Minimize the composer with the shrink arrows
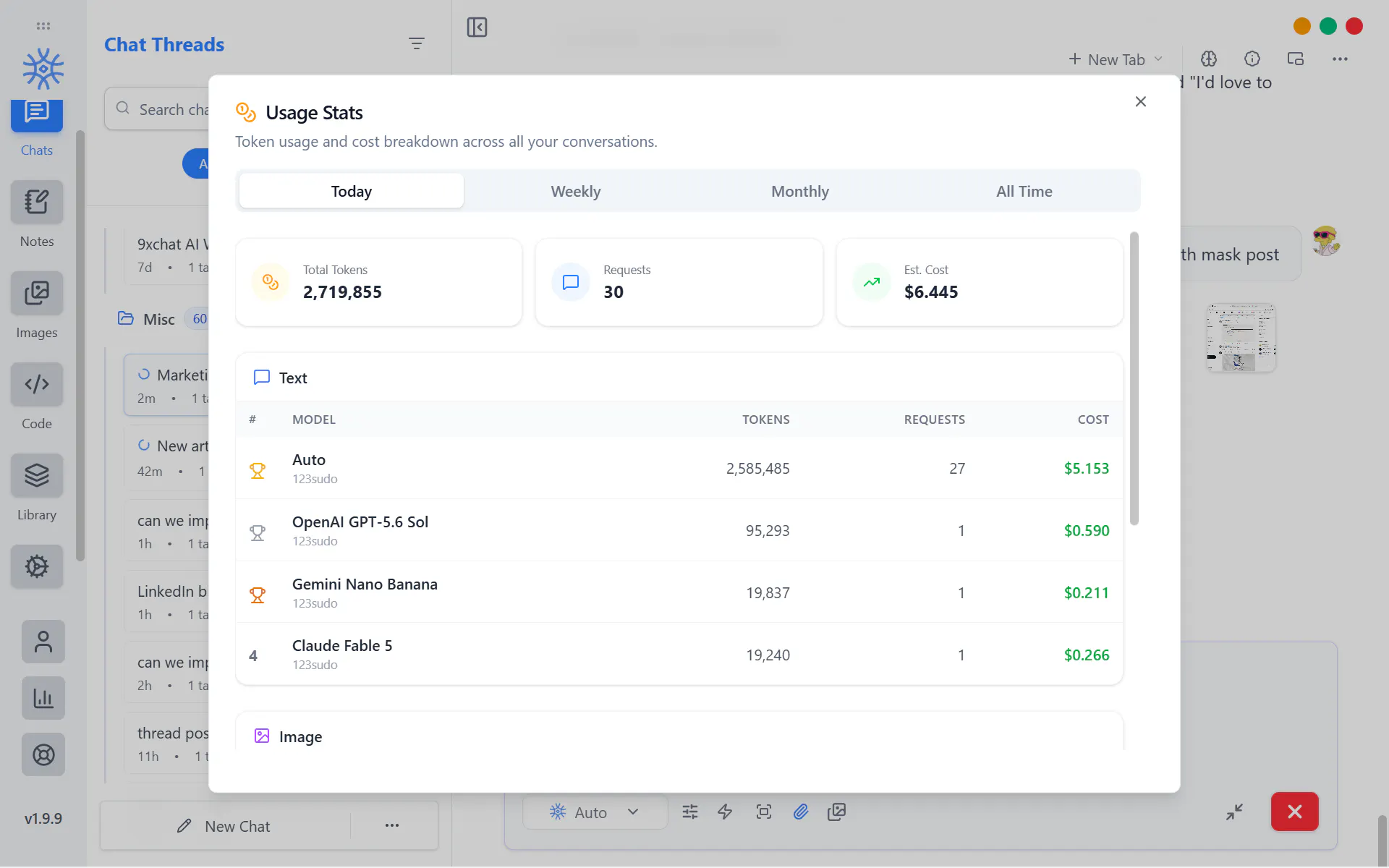1389x868 pixels. coord(1234,812)
